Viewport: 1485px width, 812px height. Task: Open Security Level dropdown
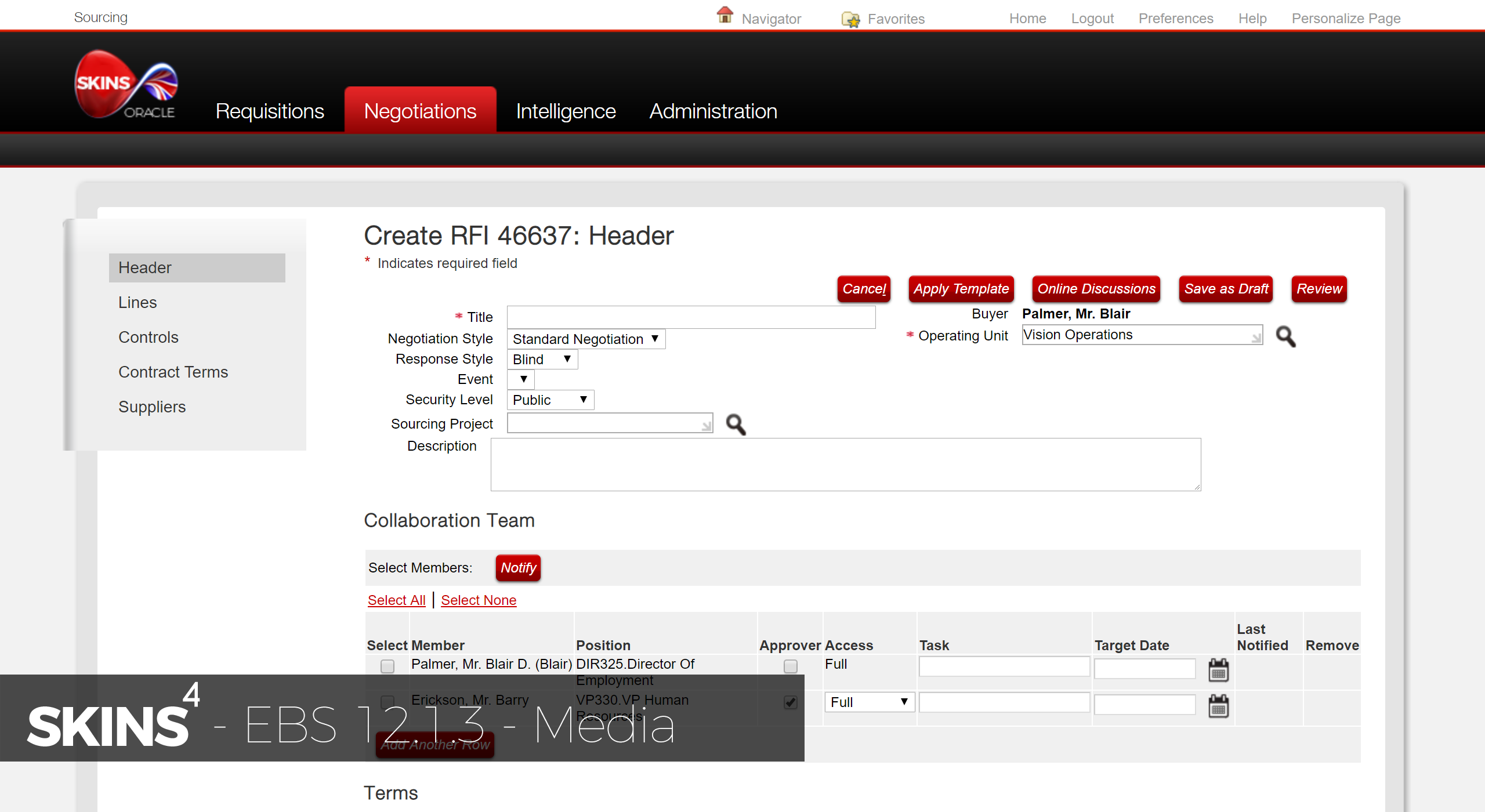tap(550, 400)
